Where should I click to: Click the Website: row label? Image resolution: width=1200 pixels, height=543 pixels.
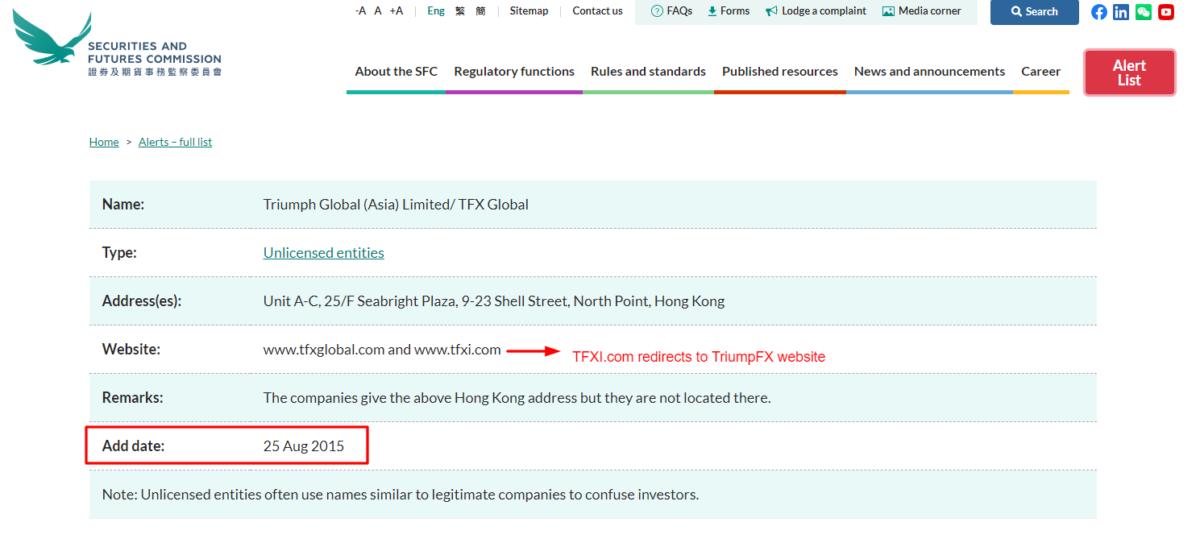point(131,349)
